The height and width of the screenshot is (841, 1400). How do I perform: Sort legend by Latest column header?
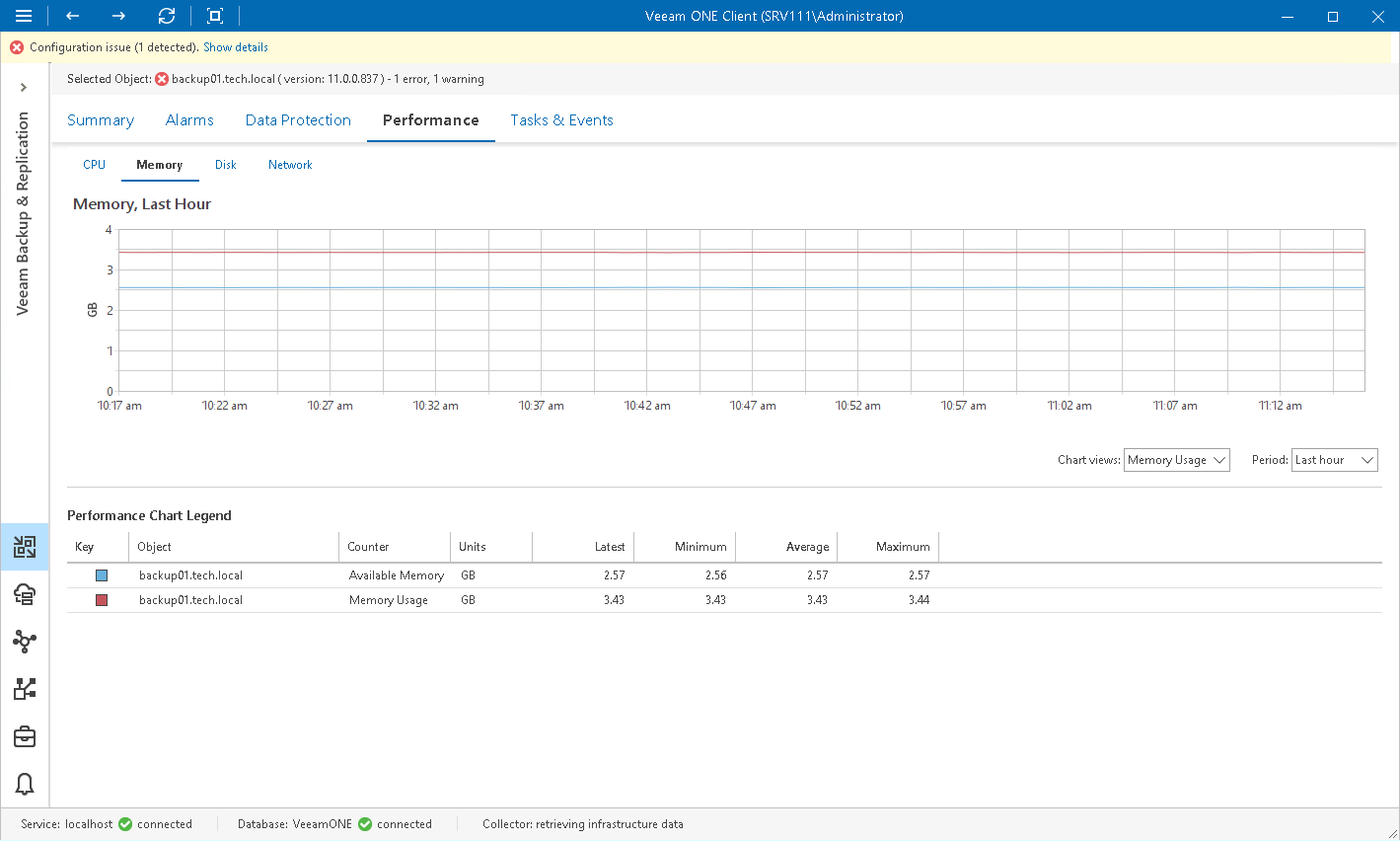tap(583, 547)
